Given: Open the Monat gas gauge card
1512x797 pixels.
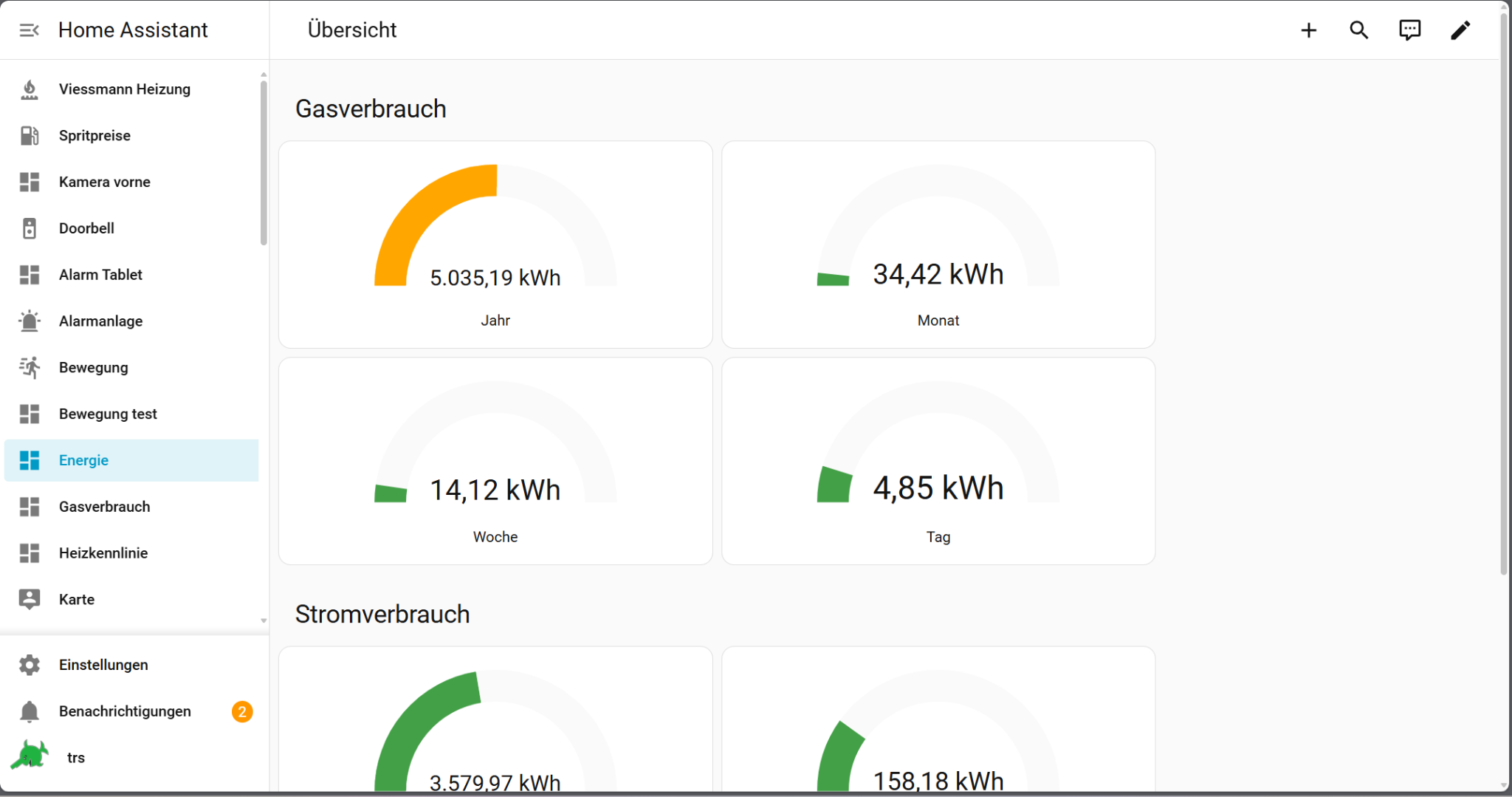Looking at the screenshot, I should pyautogui.click(x=938, y=244).
